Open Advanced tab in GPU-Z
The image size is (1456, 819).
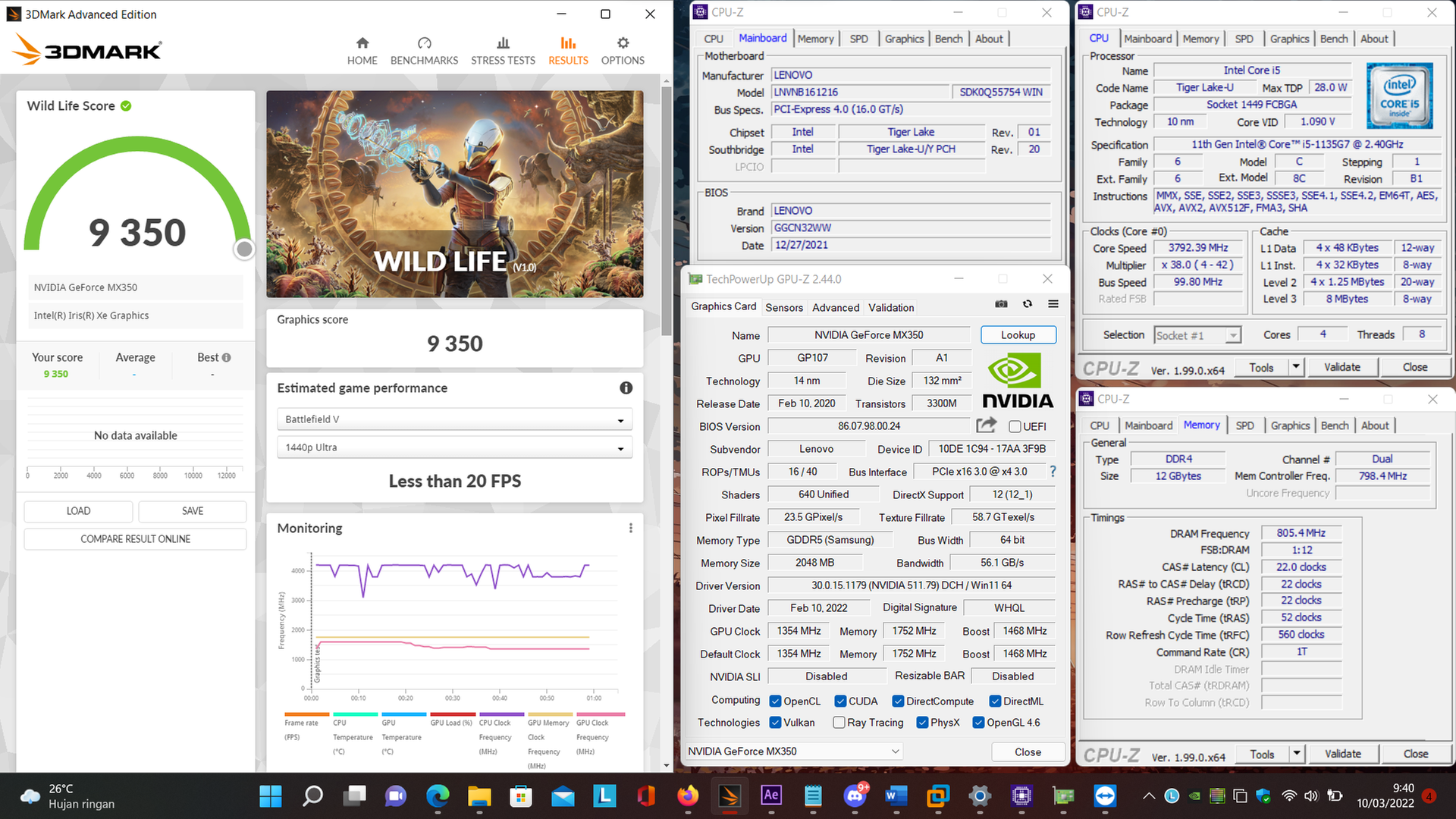(836, 307)
